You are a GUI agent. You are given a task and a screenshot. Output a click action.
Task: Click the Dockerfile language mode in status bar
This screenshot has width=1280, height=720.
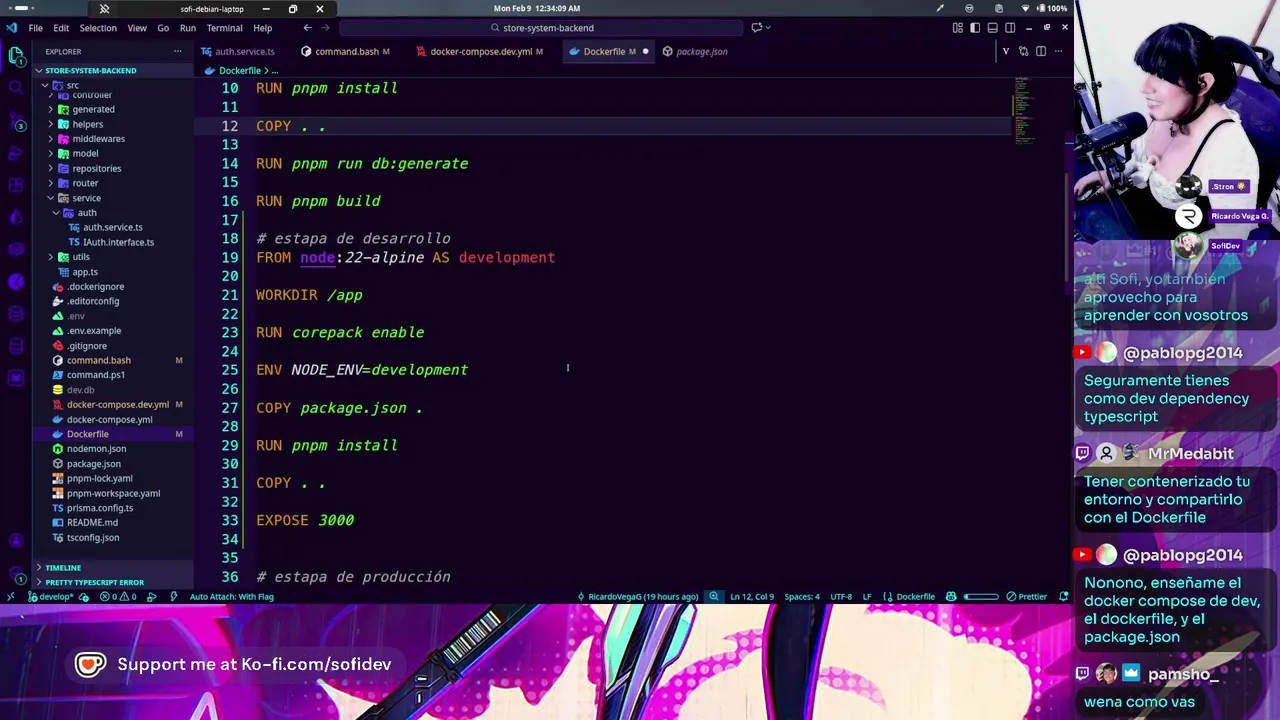pos(915,597)
